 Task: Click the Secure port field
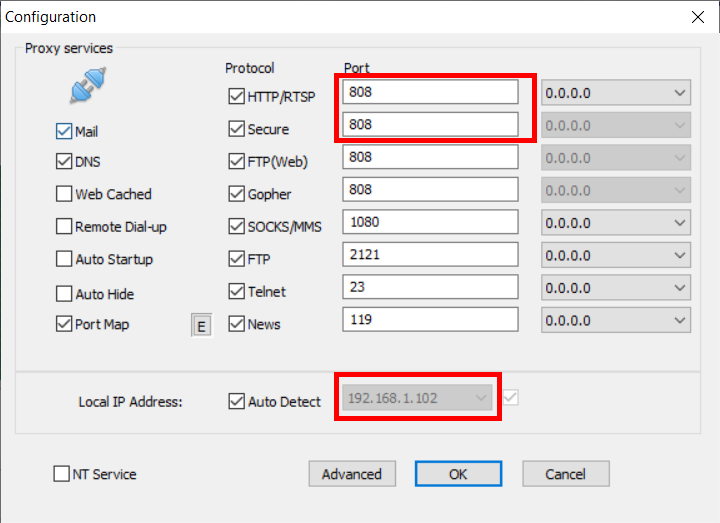430,124
